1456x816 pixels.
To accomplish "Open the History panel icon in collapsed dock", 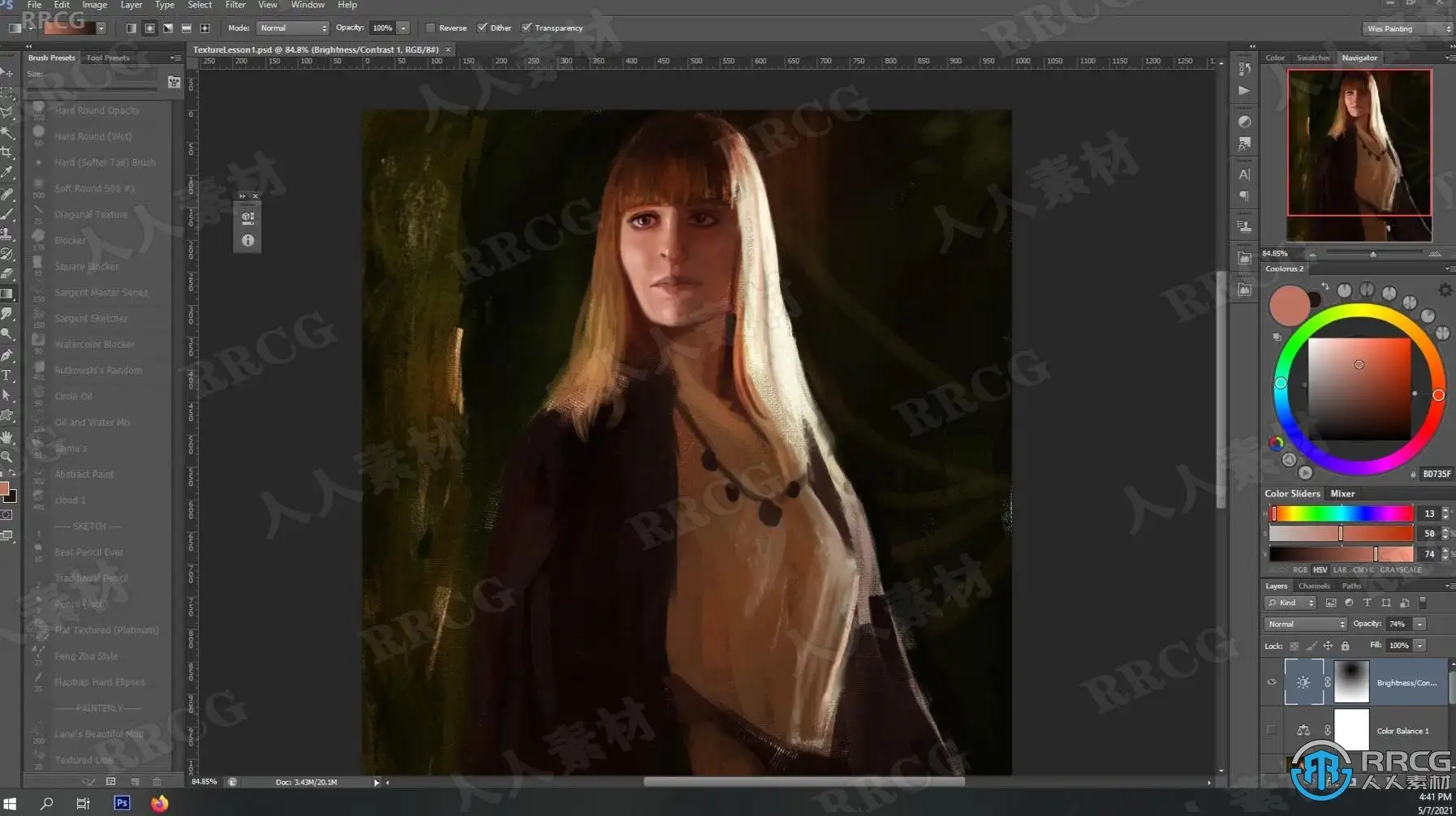I will [1244, 69].
